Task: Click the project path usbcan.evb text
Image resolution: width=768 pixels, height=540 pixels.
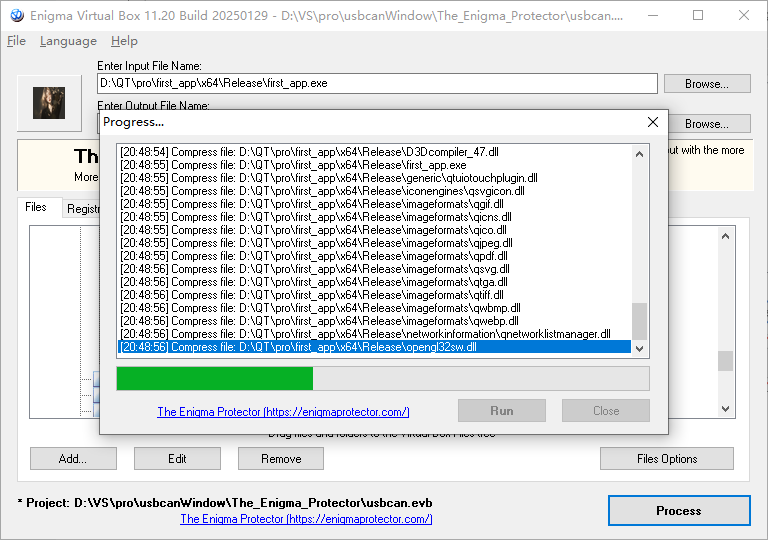Action: tap(225, 503)
